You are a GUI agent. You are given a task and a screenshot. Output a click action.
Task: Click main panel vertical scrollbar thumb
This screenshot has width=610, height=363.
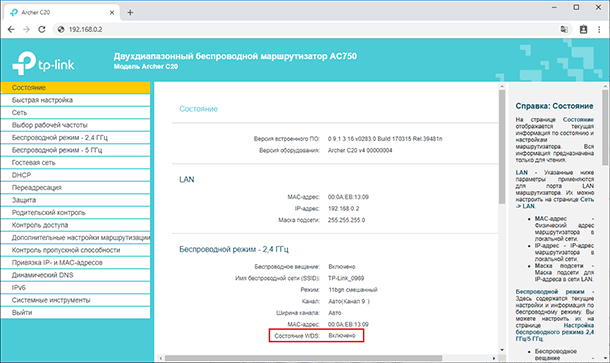pyautogui.click(x=502, y=147)
